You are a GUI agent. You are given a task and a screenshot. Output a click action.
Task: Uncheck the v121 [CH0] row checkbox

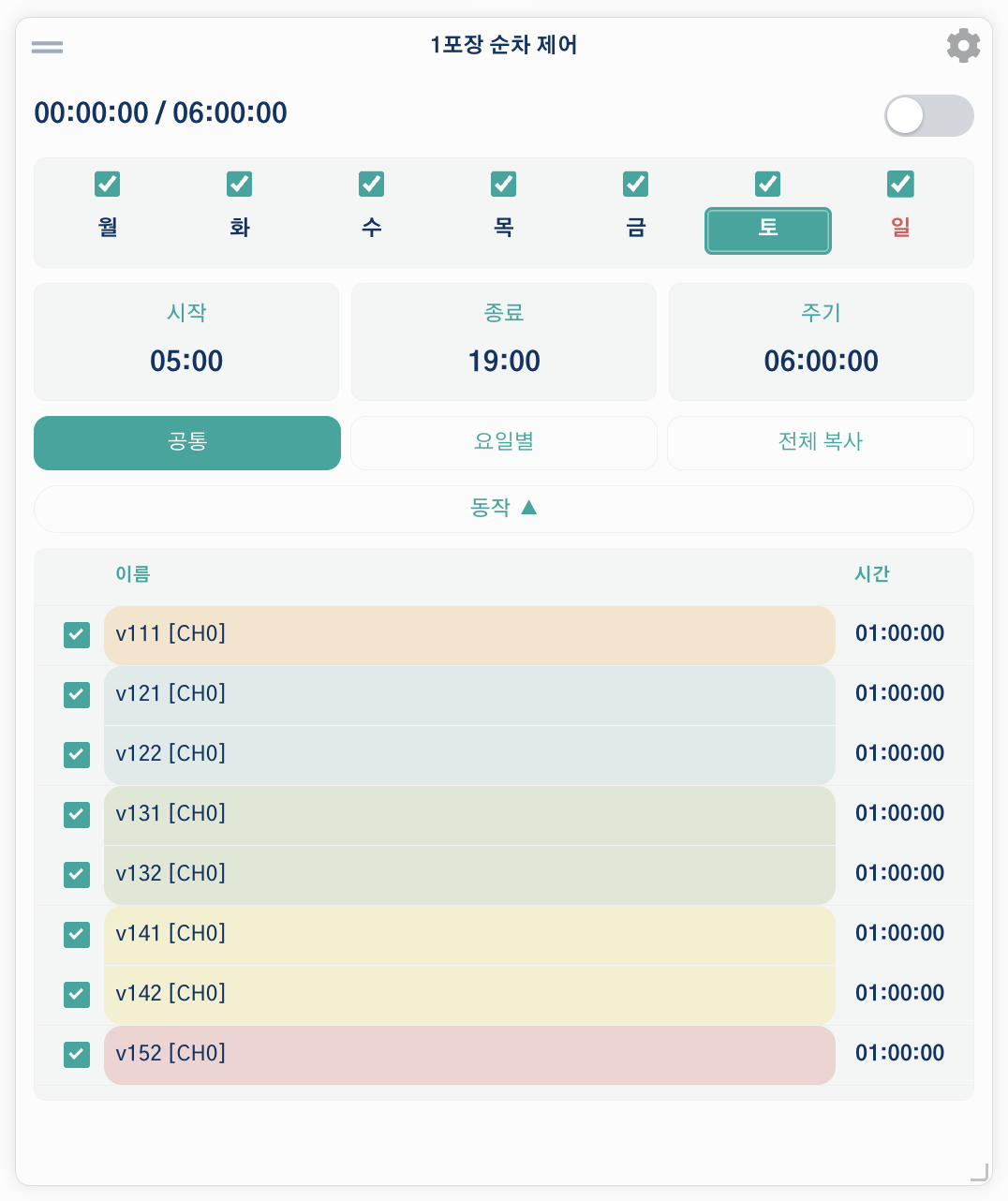[x=77, y=695]
